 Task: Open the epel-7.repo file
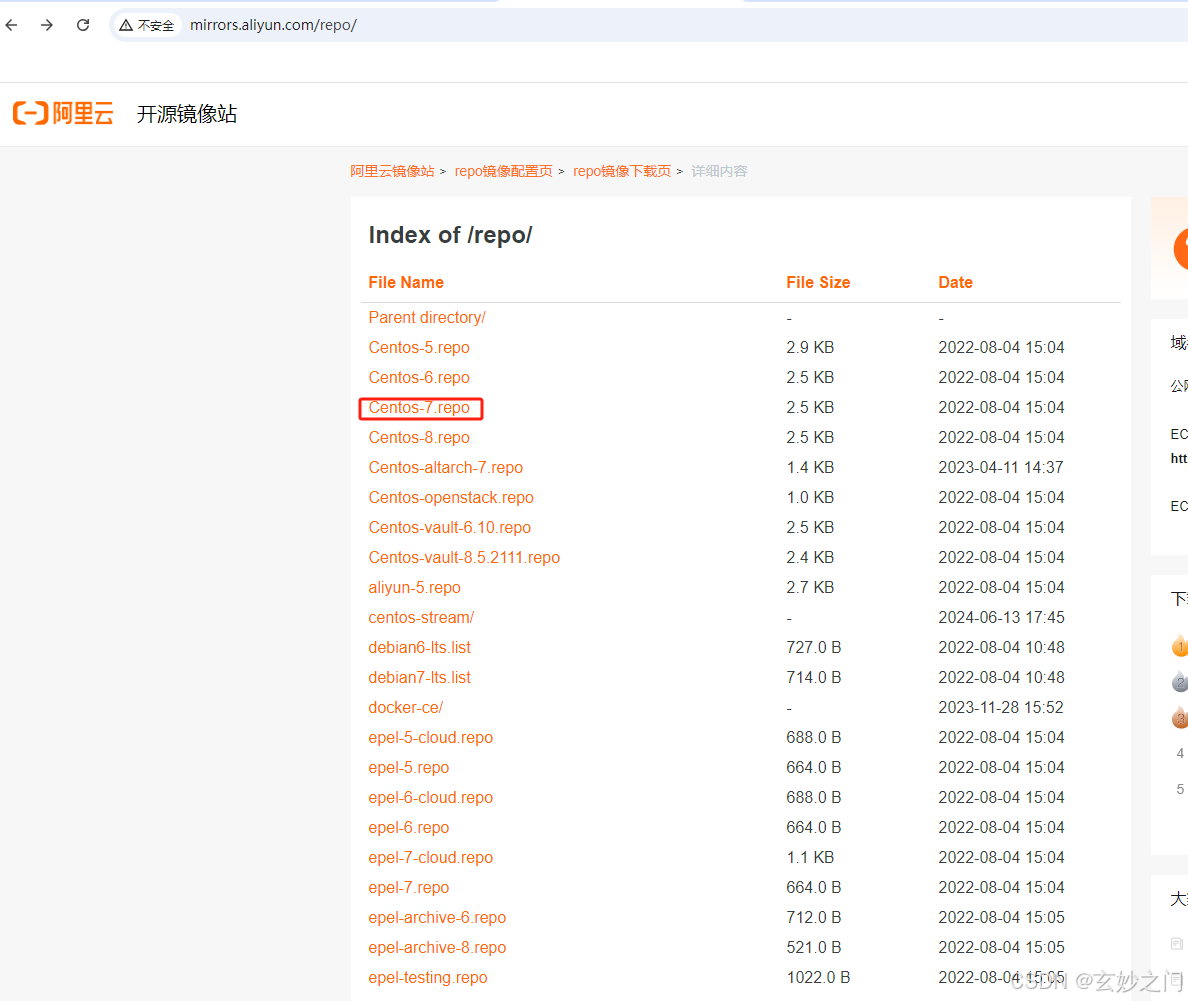[x=408, y=887]
